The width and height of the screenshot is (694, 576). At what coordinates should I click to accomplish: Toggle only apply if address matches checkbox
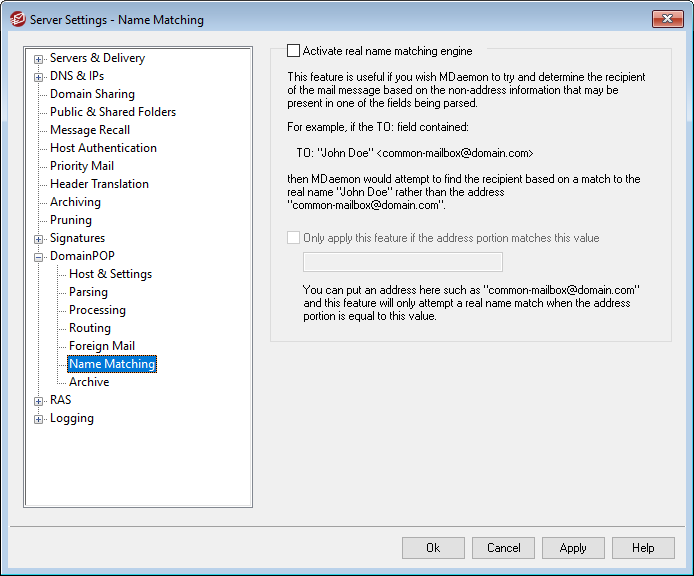pos(293,238)
